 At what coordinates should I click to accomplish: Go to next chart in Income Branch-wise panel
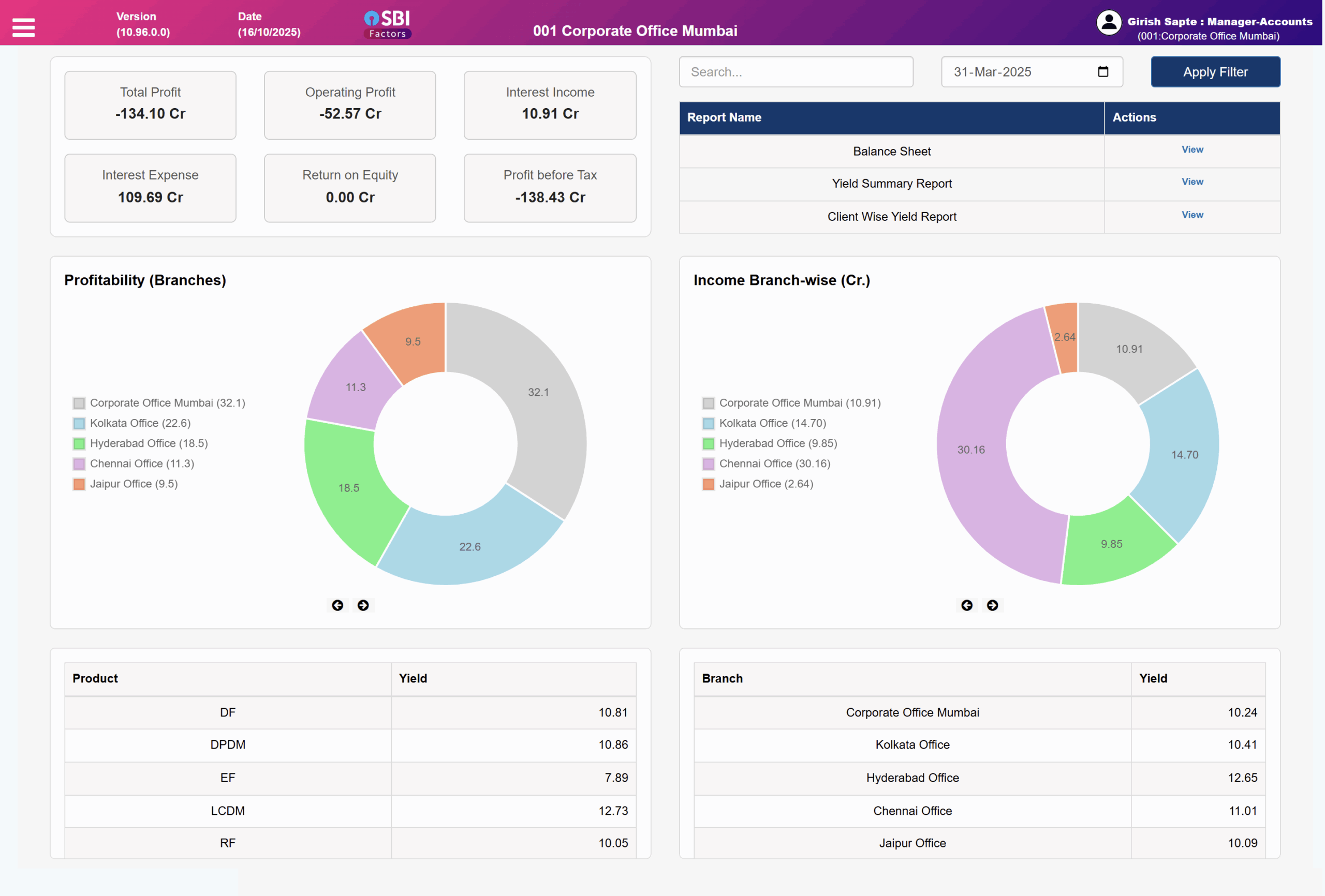992,605
